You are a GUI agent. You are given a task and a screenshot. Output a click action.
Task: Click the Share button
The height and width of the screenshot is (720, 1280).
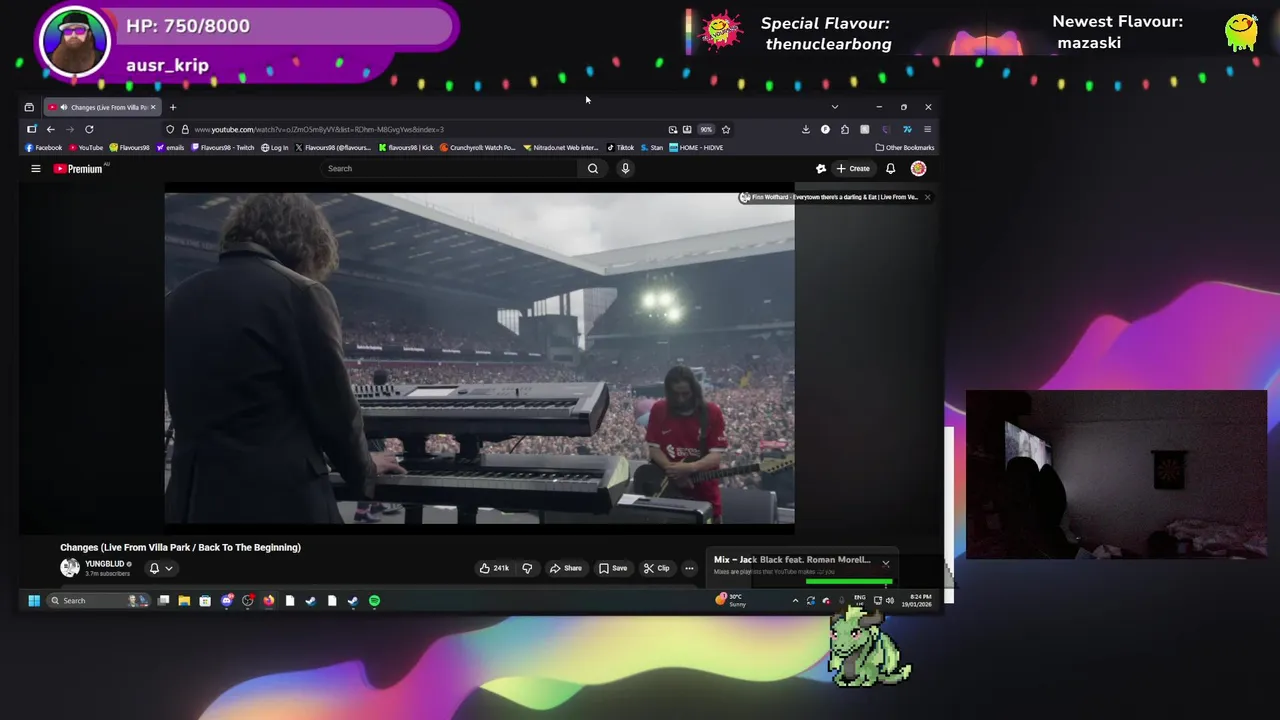[566, 568]
